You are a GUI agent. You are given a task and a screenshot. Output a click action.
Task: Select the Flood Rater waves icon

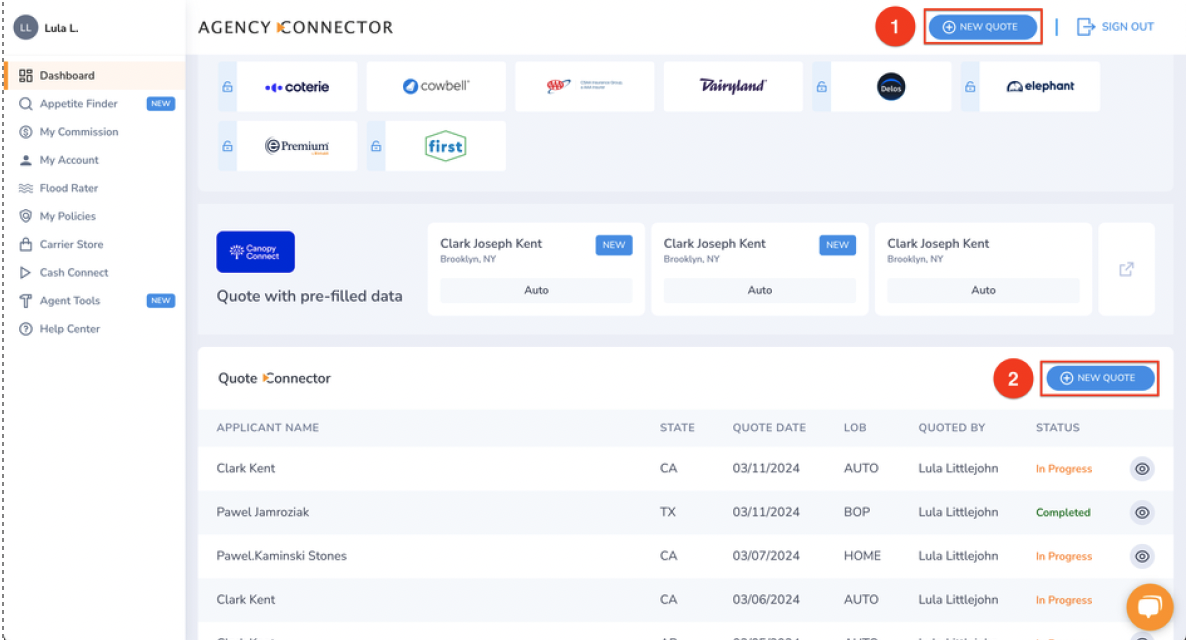pyautogui.click(x=24, y=188)
